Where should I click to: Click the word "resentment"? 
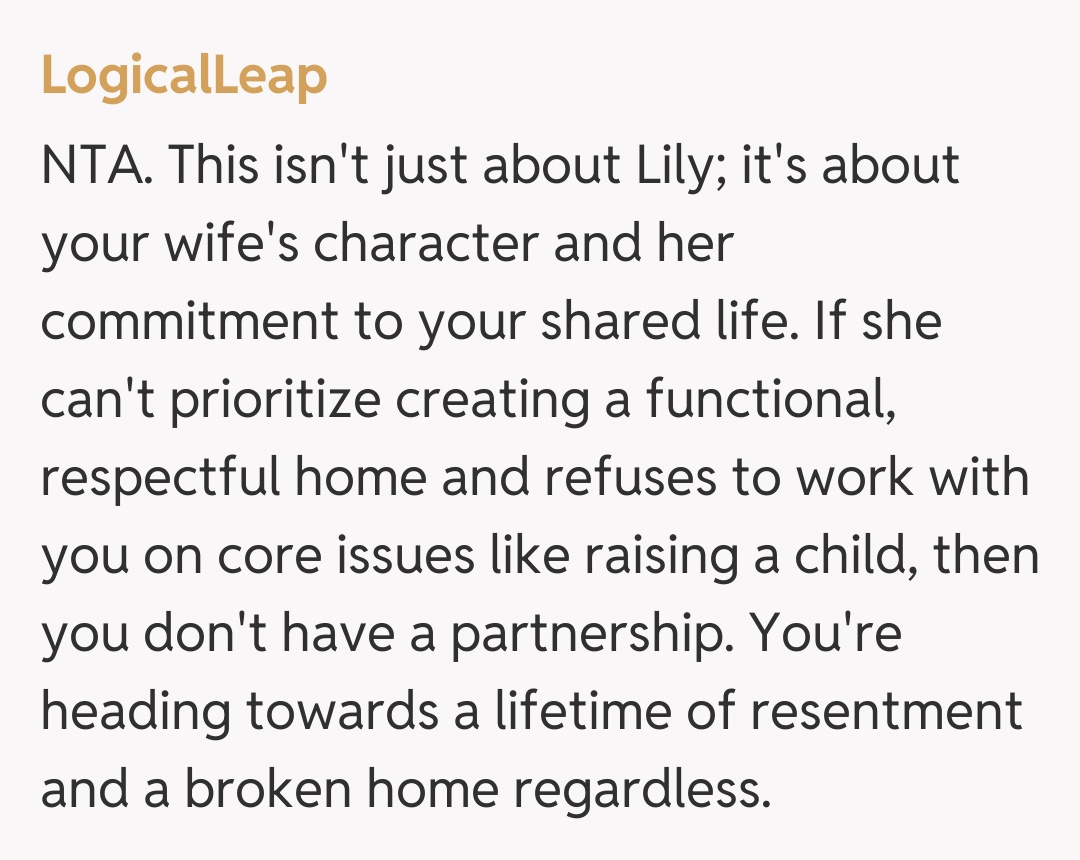click(887, 713)
